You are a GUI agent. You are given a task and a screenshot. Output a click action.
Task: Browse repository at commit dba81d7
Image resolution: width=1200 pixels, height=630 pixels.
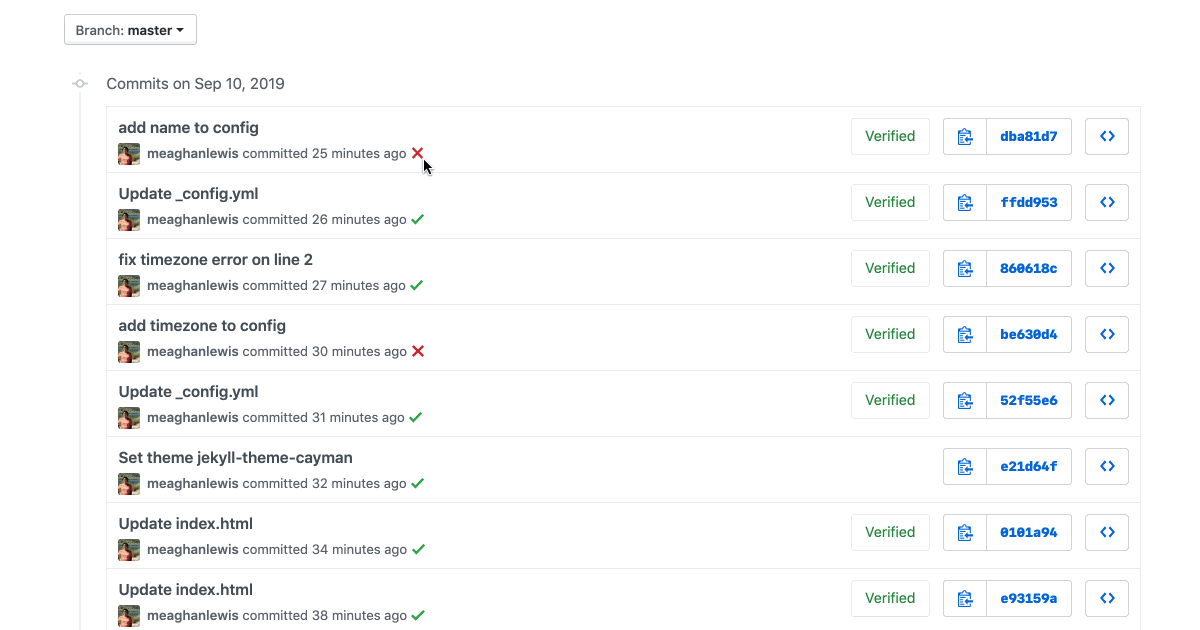coord(1106,136)
